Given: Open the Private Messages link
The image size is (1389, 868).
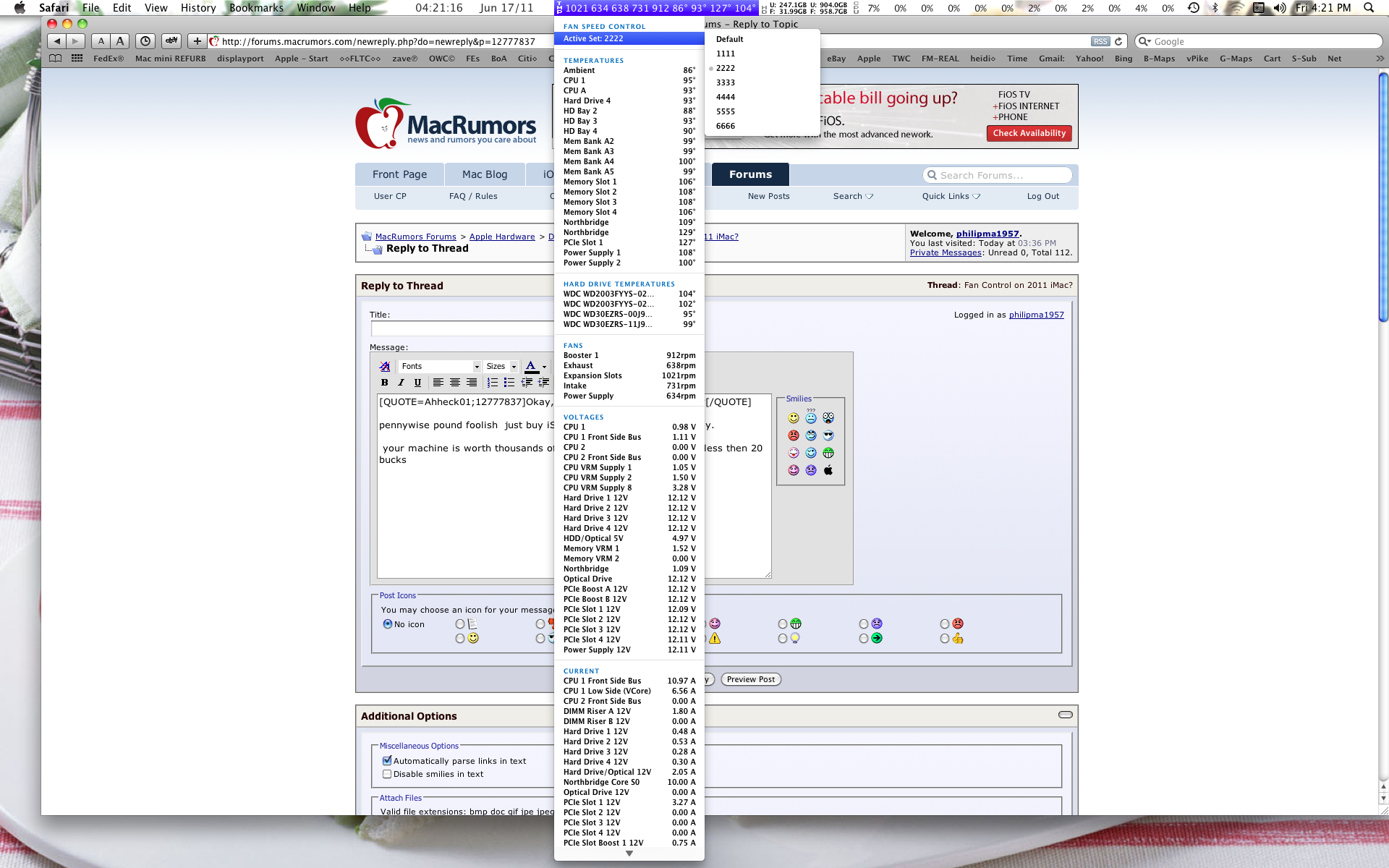Looking at the screenshot, I should click(x=946, y=252).
